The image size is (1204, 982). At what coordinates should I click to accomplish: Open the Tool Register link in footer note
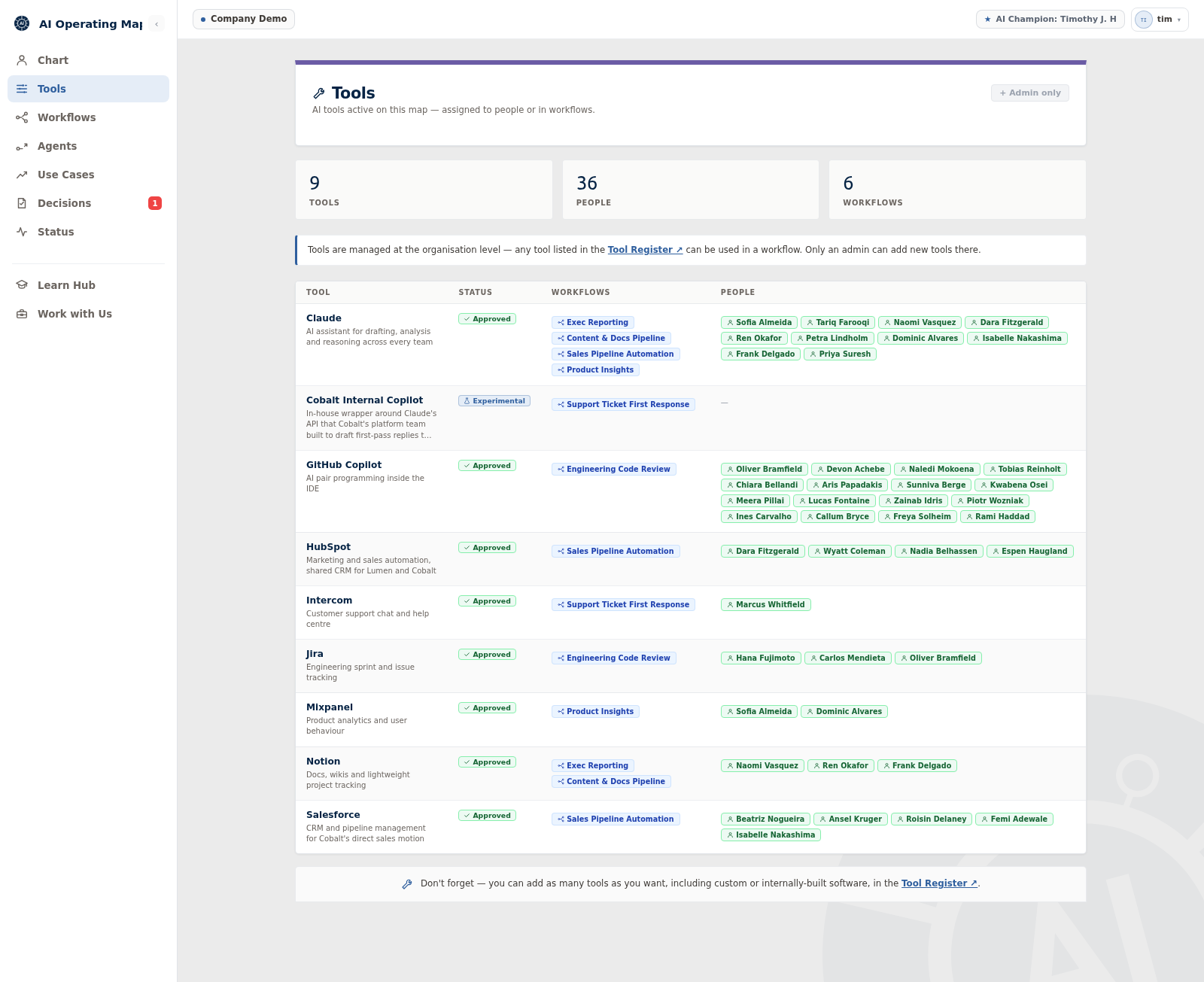[939, 883]
